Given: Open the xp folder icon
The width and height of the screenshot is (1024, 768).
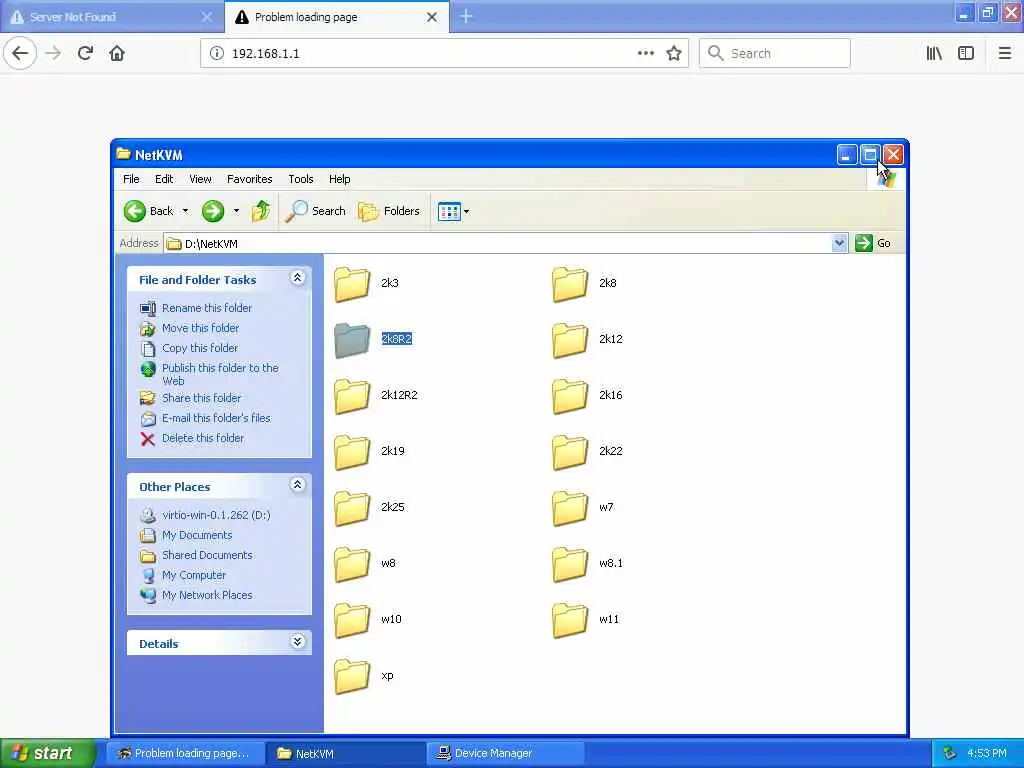Looking at the screenshot, I should click(352, 677).
